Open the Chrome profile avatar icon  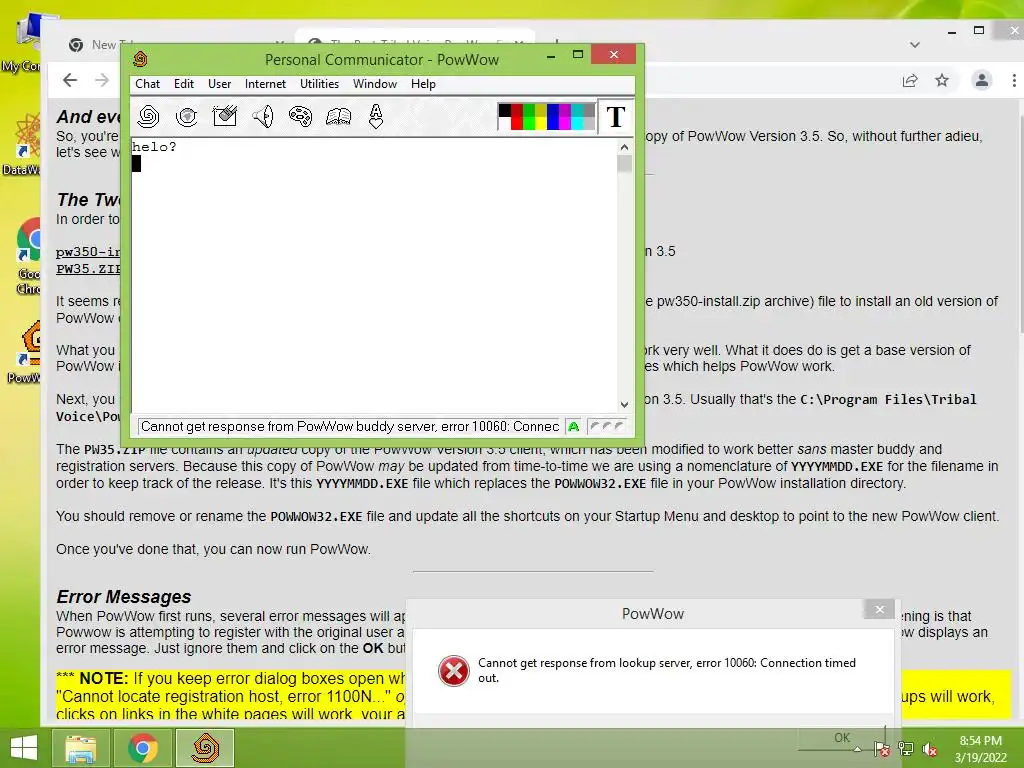[982, 80]
